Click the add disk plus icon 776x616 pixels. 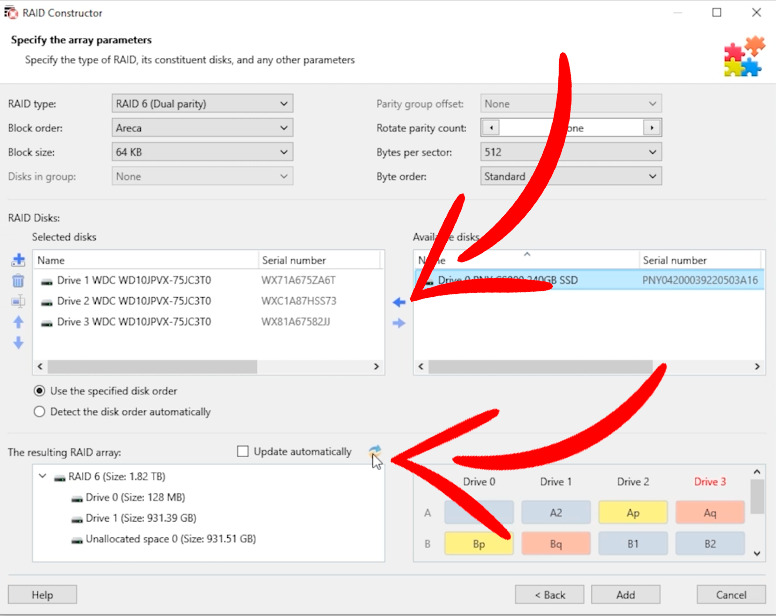click(x=18, y=260)
